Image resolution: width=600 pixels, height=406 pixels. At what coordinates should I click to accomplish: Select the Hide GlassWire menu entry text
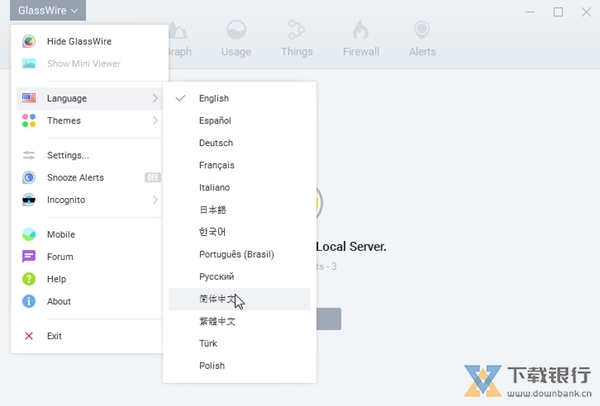(79, 41)
